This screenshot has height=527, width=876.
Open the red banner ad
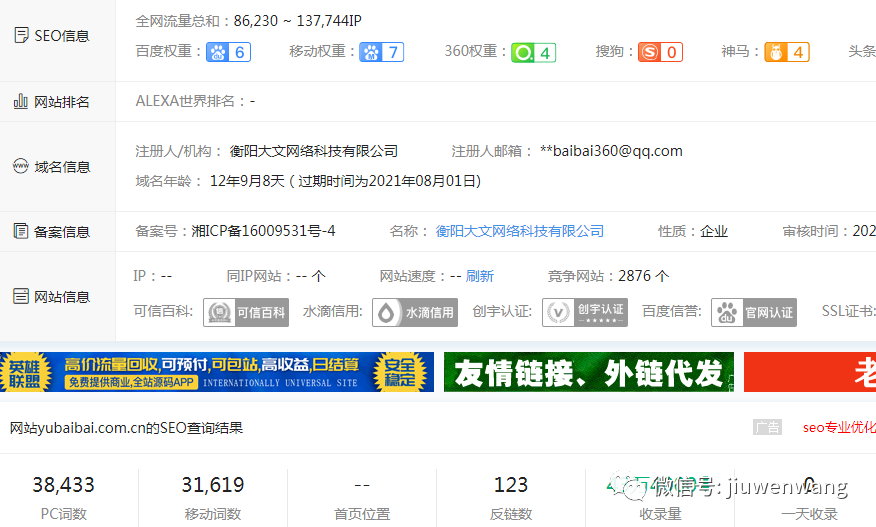pos(810,372)
